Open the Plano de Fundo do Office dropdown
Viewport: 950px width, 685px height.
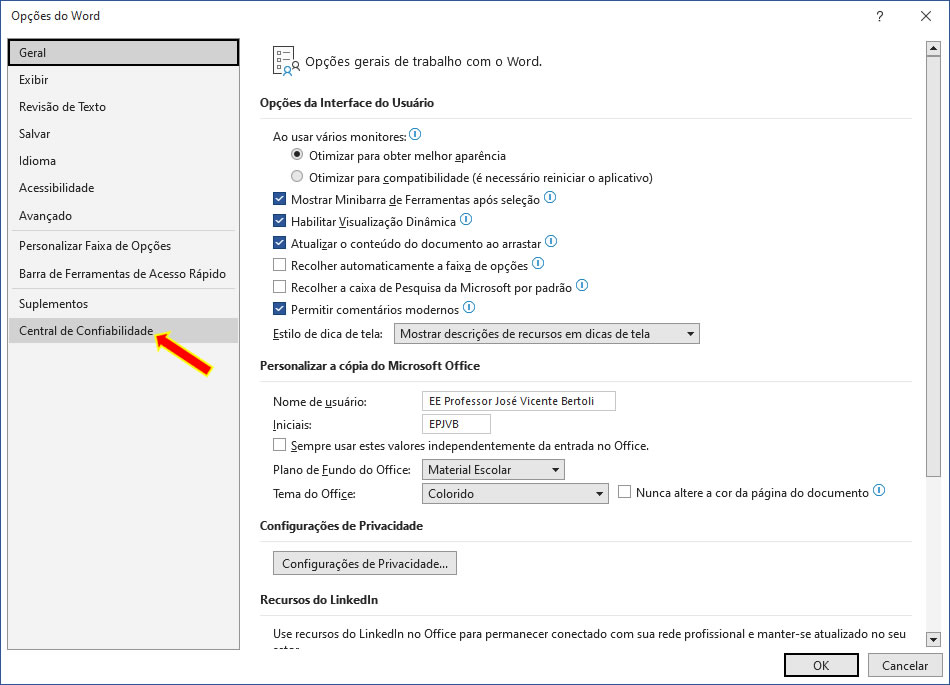493,469
